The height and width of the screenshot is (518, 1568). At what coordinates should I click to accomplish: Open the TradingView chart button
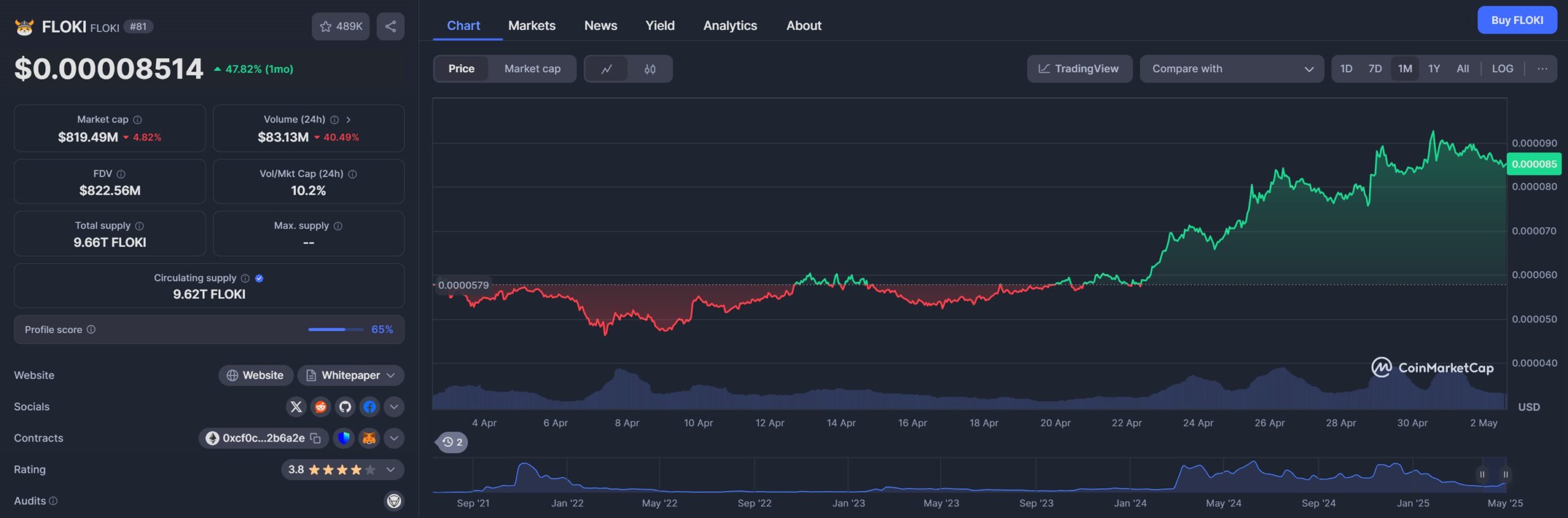(x=1079, y=69)
